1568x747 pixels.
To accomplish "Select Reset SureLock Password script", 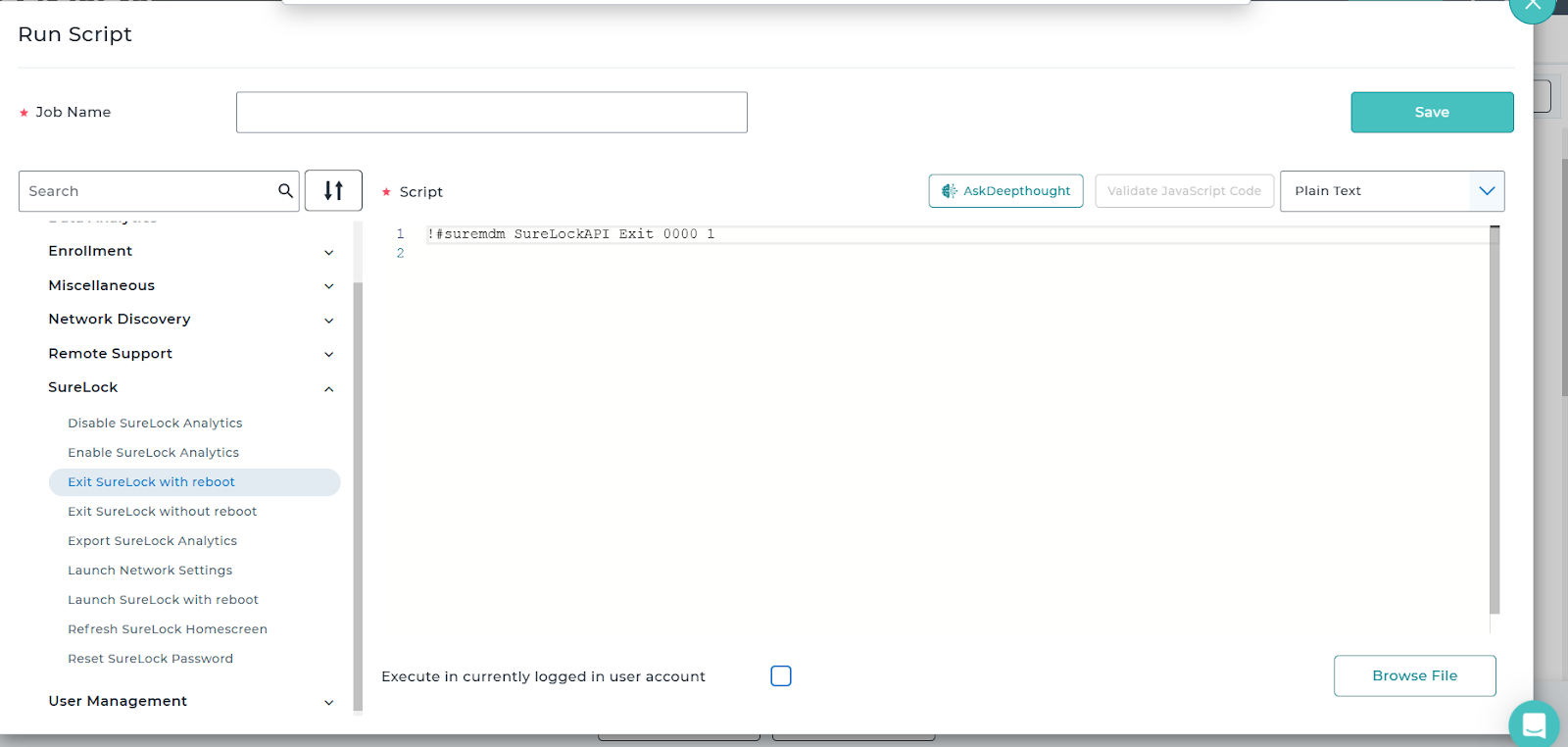I will coord(151,659).
